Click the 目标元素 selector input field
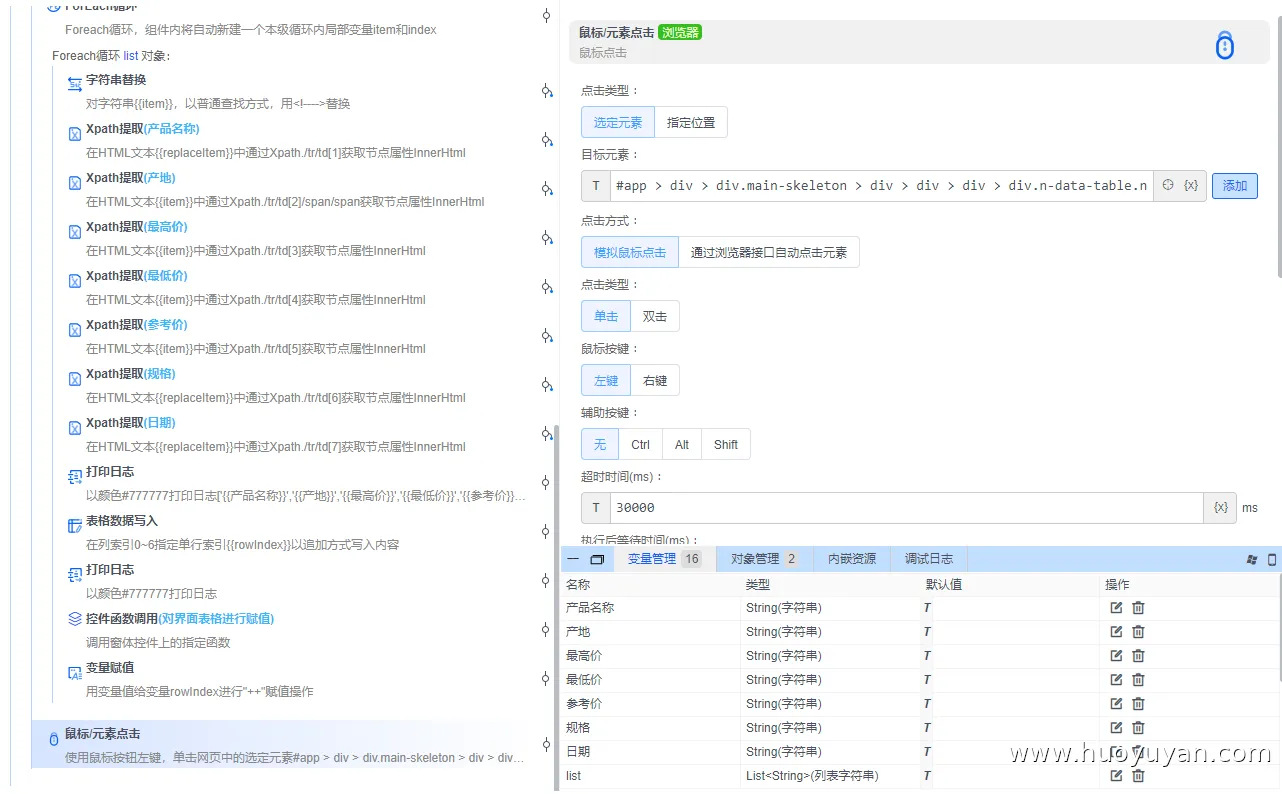The height and width of the screenshot is (794, 1282). tap(881, 186)
